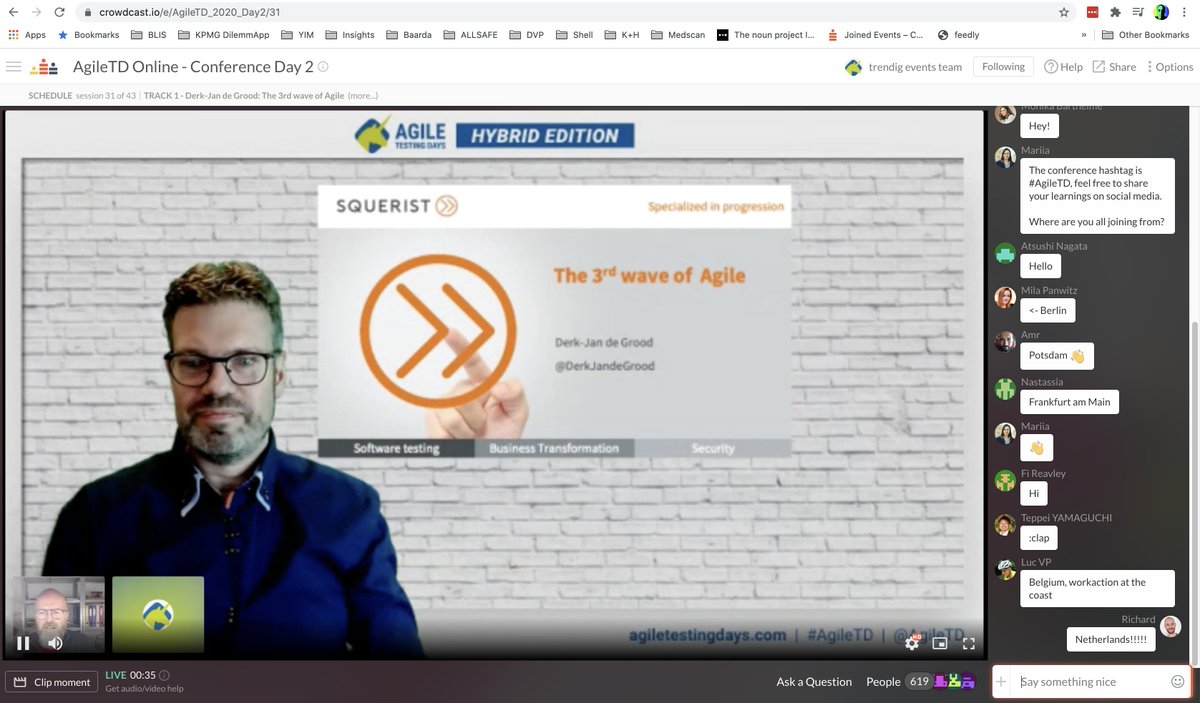This screenshot has width=1200, height=703.
Task: Open the crowdcast hamburger menu
Action: tap(13, 67)
